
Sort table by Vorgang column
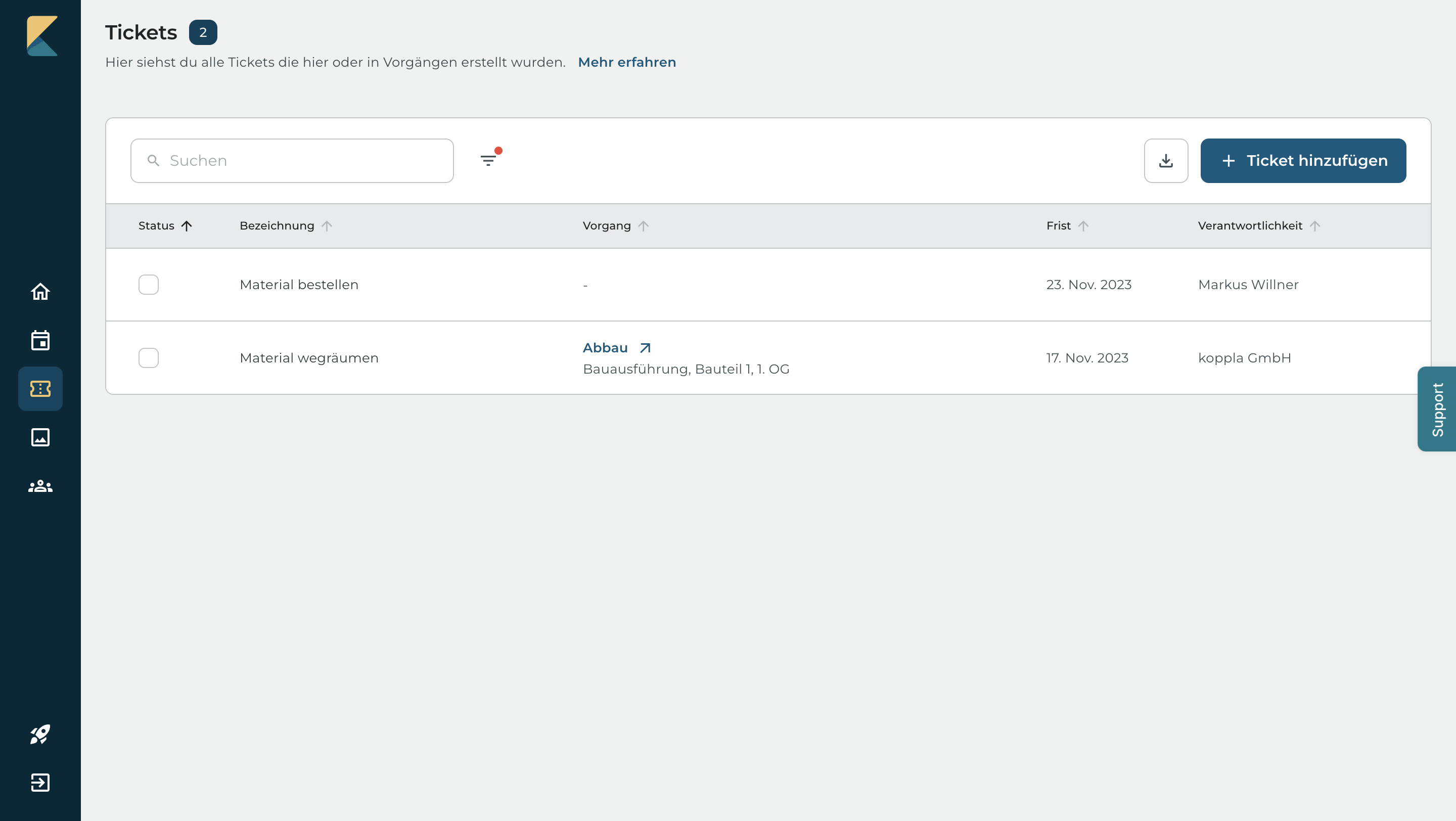click(616, 226)
